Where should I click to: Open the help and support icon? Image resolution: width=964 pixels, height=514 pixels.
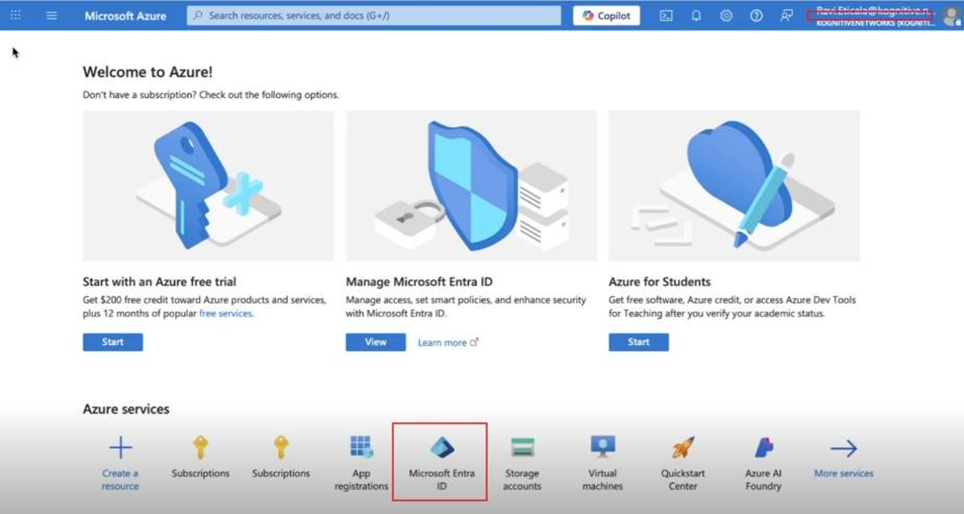pyautogui.click(x=757, y=16)
